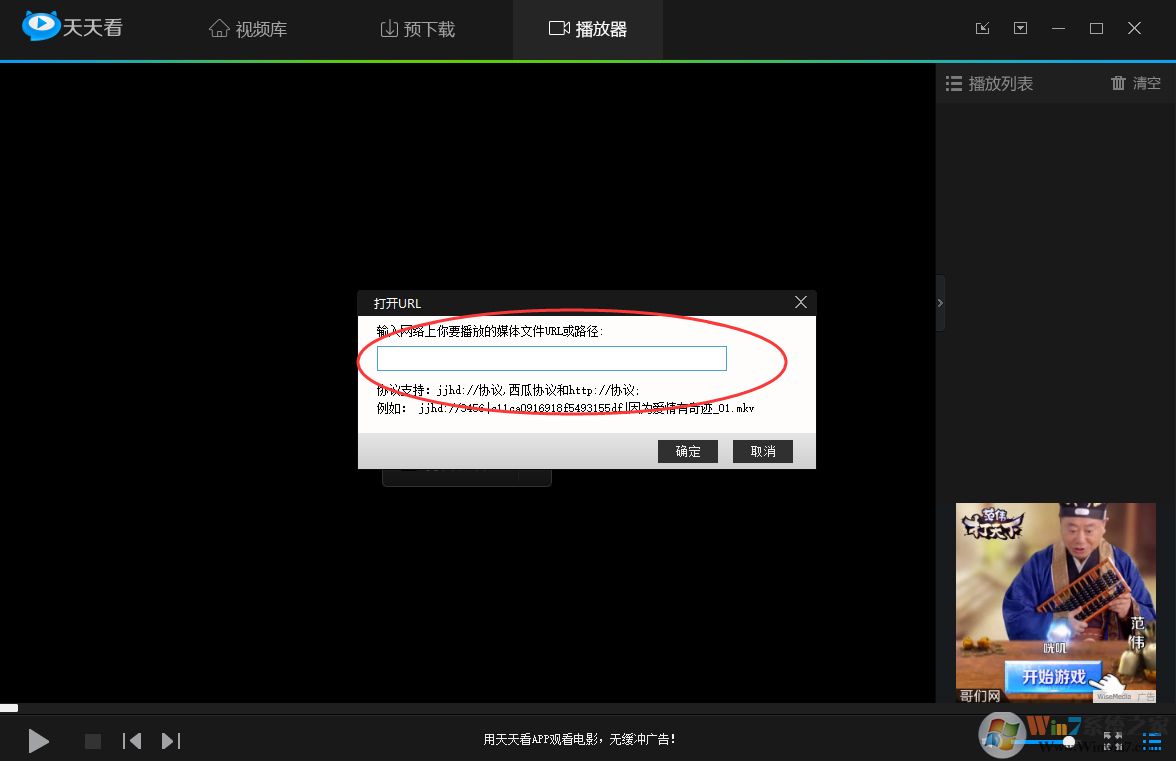
Task: Click the 预下载 download icon
Action: [x=390, y=28]
